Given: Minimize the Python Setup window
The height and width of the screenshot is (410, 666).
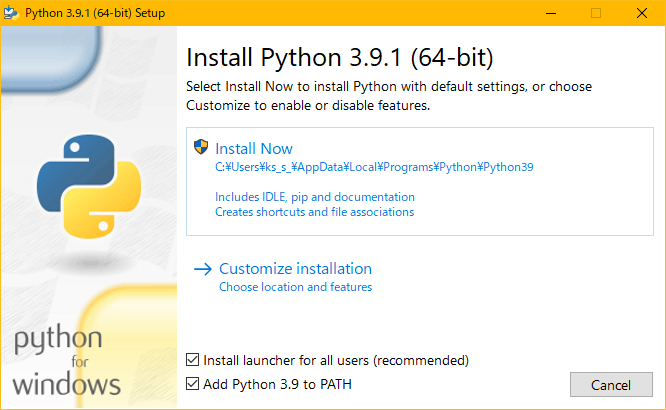Looking at the screenshot, I should pos(550,13).
